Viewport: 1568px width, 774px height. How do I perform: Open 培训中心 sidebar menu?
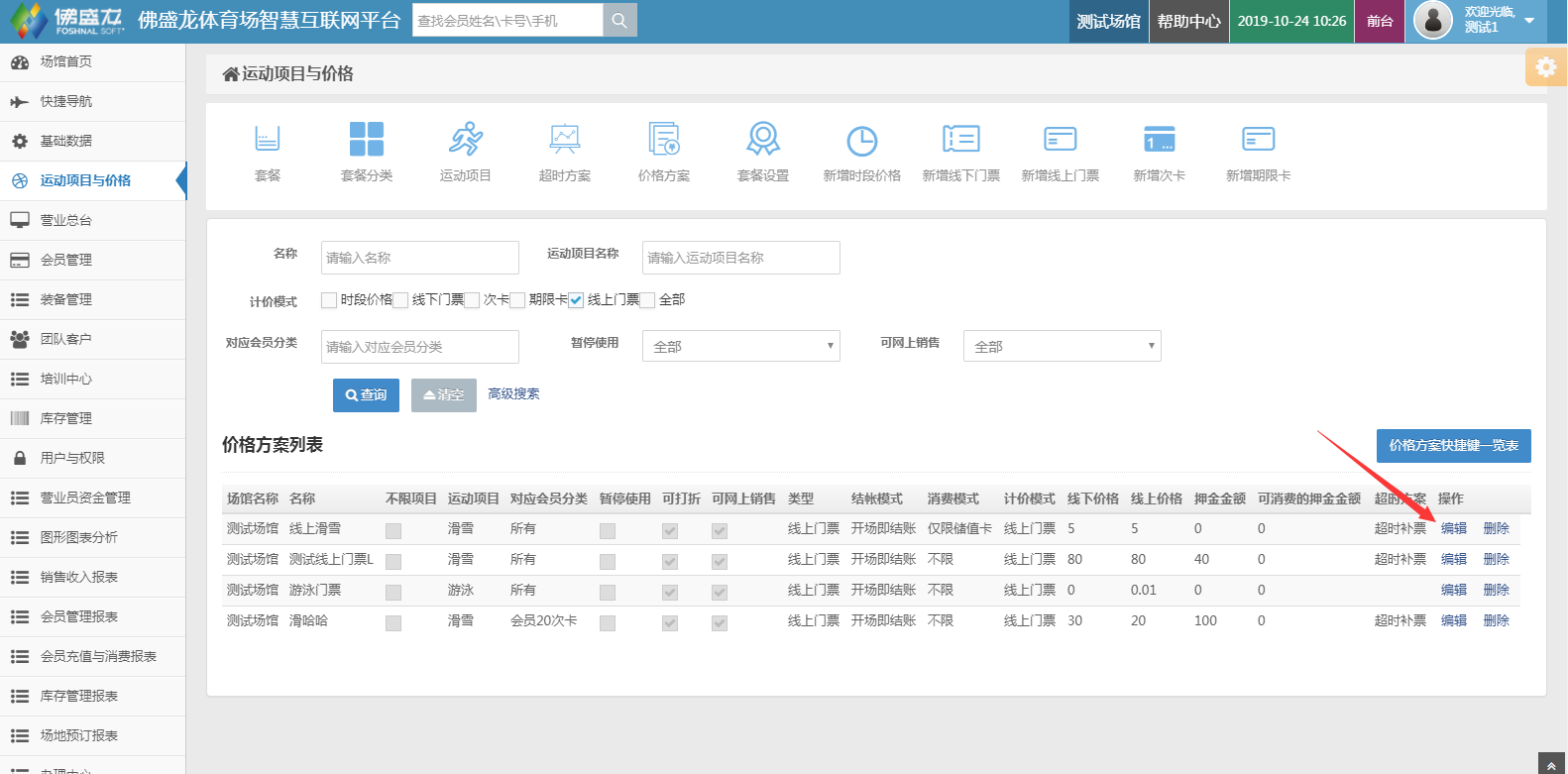[x=92, y=379]
